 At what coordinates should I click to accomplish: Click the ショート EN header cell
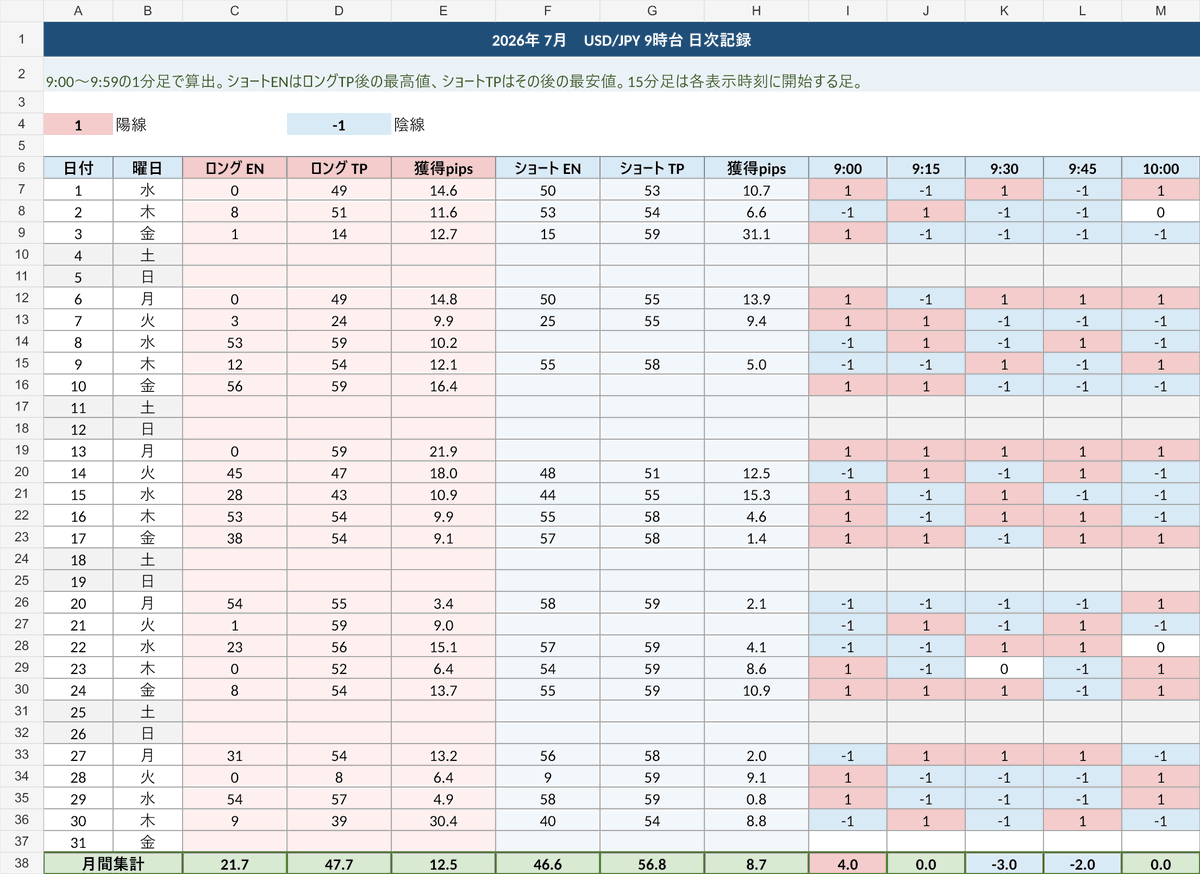pos(548,168)
